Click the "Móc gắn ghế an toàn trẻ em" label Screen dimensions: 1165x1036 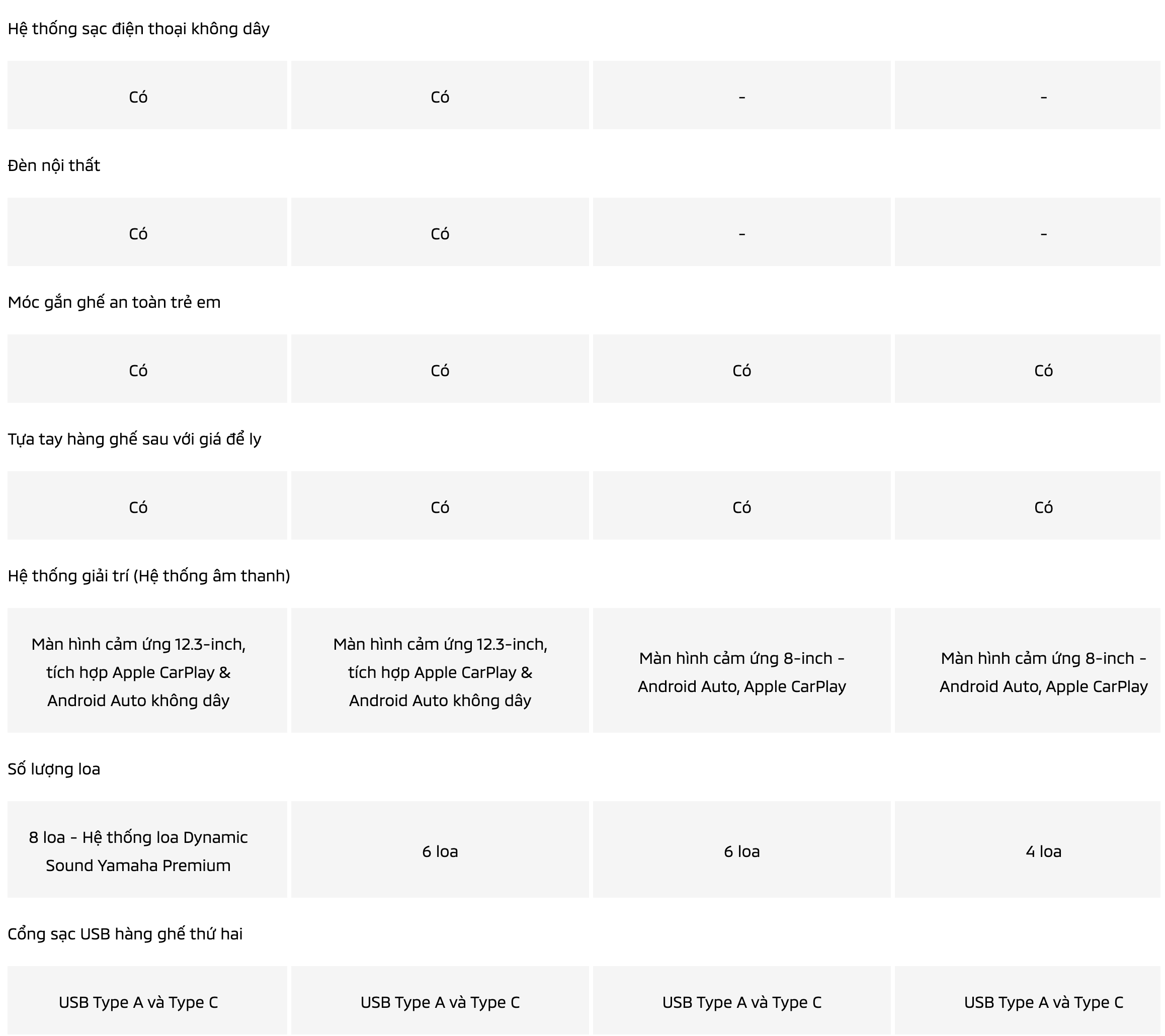(114, 302)
